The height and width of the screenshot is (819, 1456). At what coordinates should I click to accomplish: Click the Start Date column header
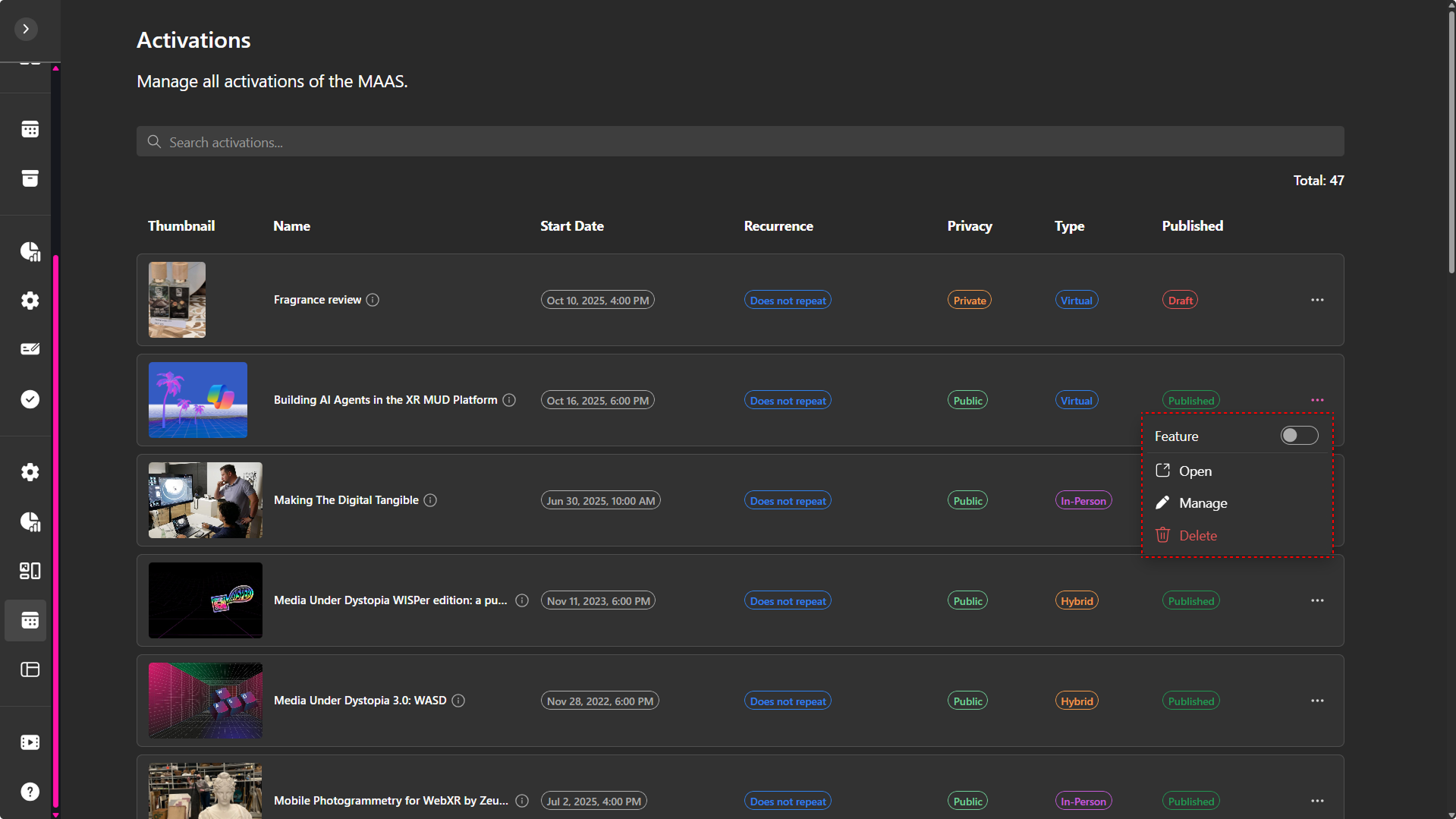[x=571, y=226]
